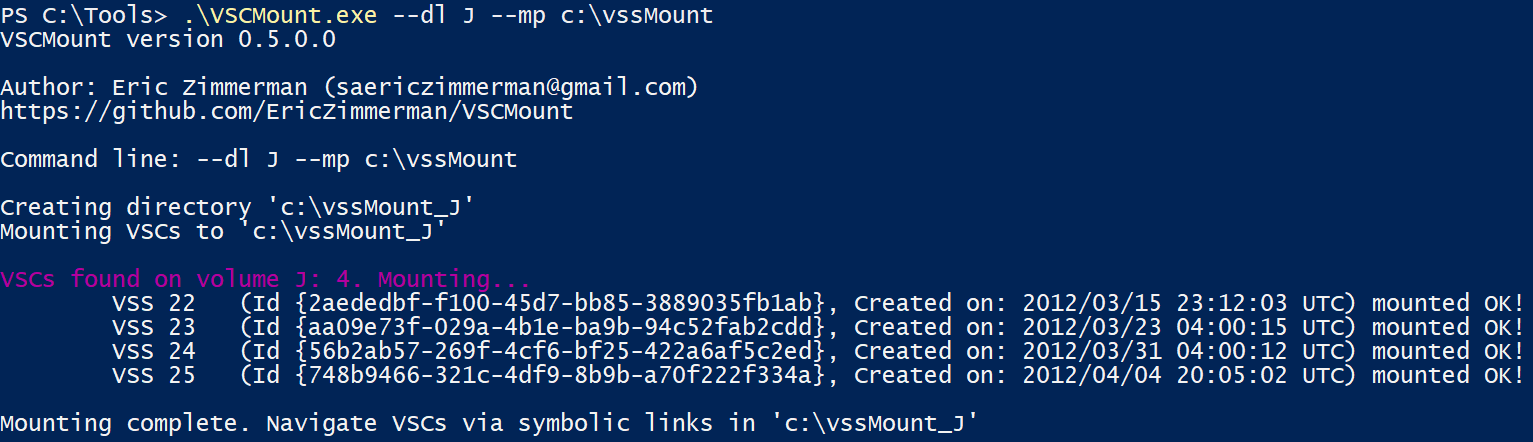Click the Command line: --dl J line

(x=258, y=159)
